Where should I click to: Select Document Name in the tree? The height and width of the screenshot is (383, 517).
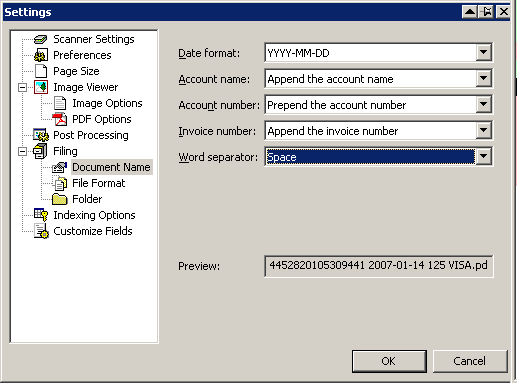pos(112,167)
